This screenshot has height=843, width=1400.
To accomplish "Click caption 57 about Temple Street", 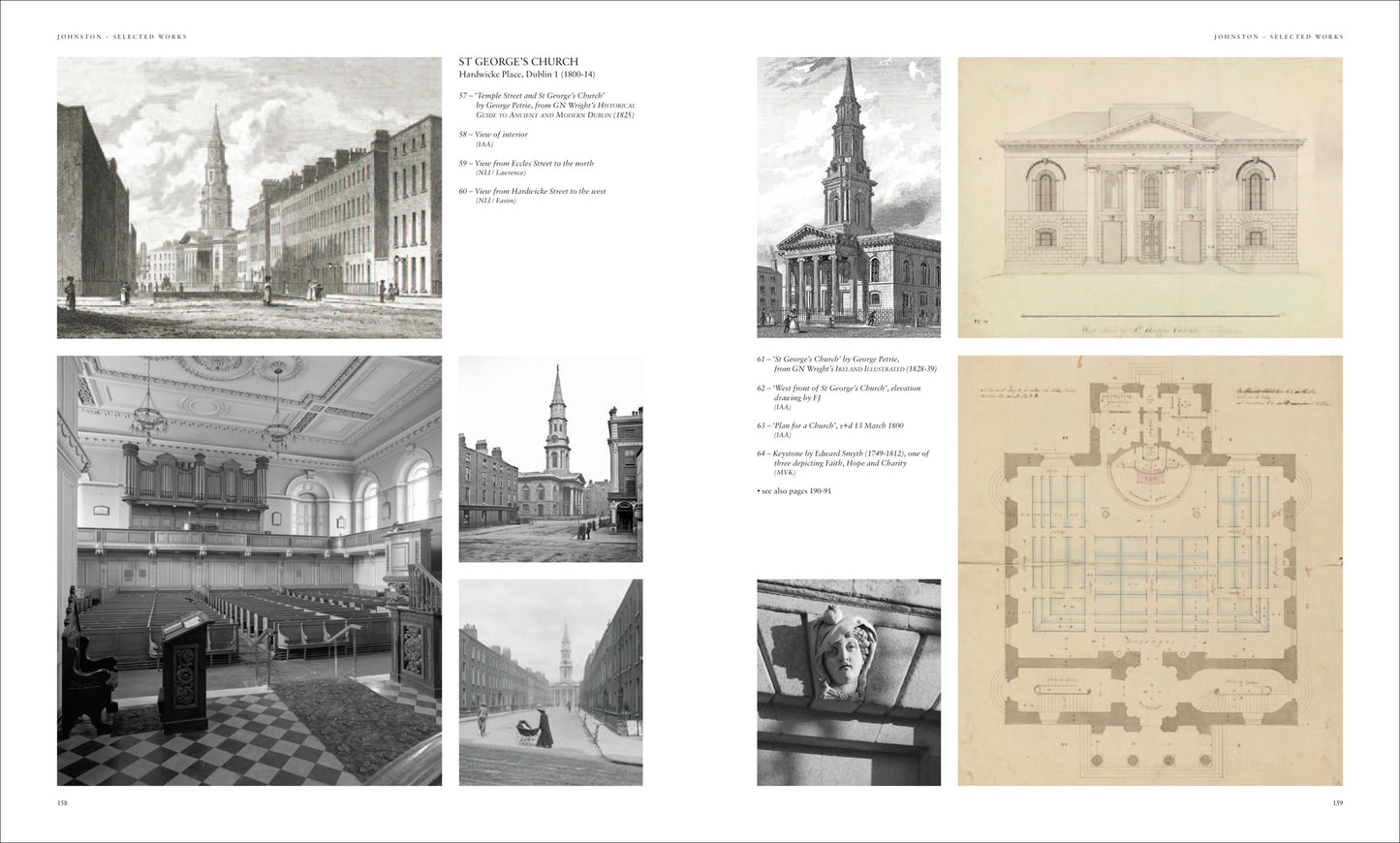I will tap(547, 105).
